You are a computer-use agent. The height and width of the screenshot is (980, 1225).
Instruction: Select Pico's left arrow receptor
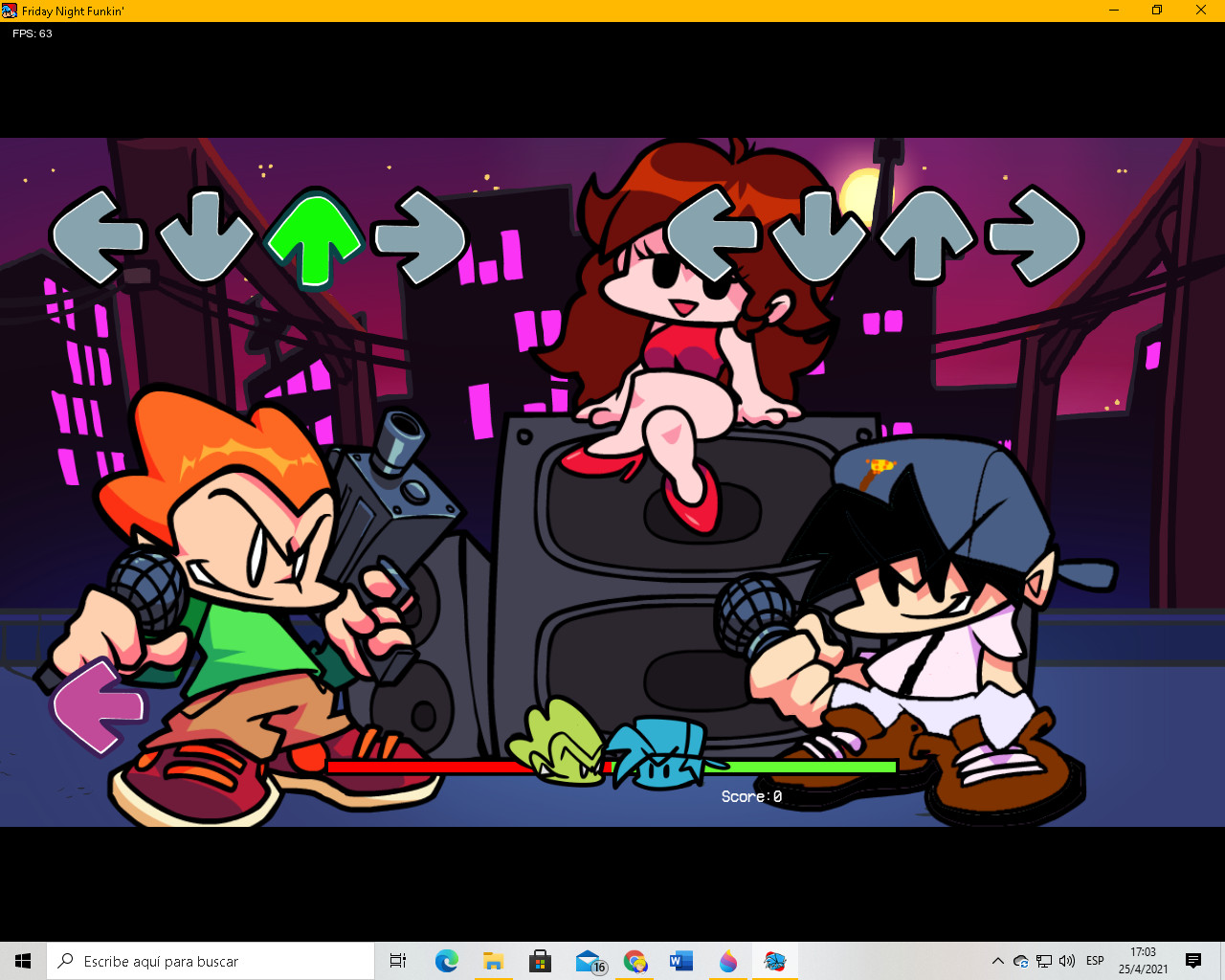pos(98,236)
